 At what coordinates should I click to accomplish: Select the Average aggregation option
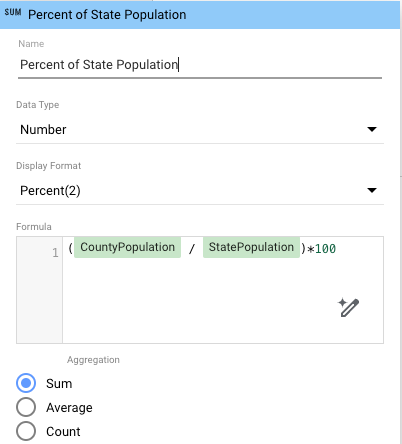click(x=26, y=407)
